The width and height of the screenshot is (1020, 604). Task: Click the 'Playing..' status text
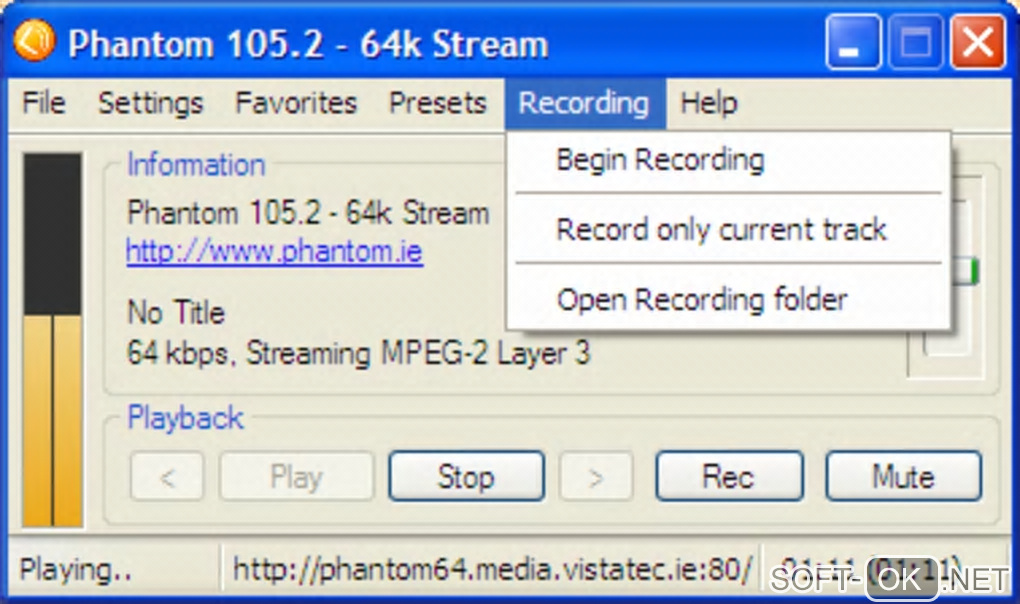point(75,570)
